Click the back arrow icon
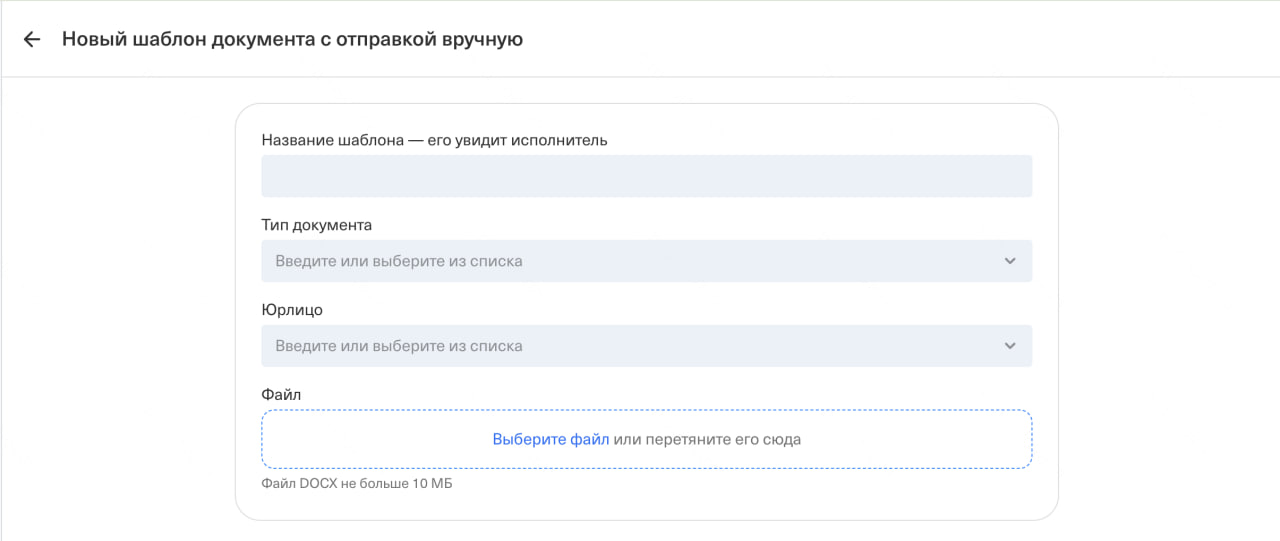Viewport: 1280px width, 541px height. (x=32, y=40)
